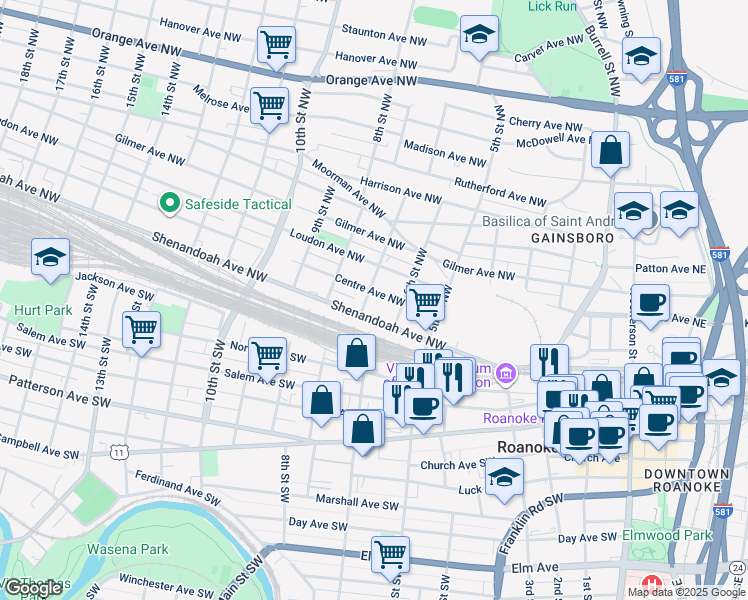Image resolution: width=748 pixels, height=600 pixels.
Task: Select the left school marker beside the Basilica label
Action: (x=633, y=214)
